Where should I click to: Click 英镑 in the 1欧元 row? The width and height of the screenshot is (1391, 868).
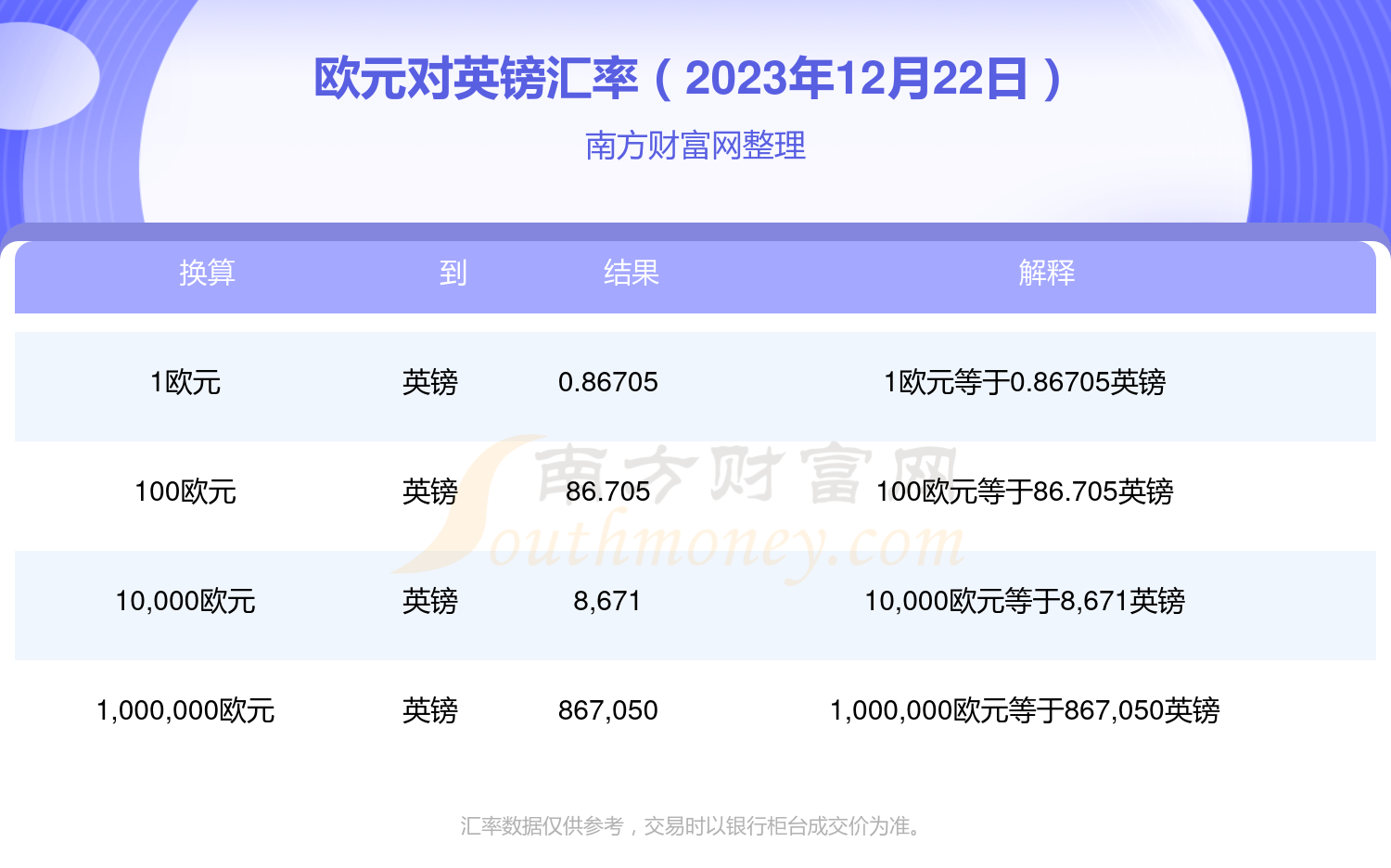click(430, 382)
